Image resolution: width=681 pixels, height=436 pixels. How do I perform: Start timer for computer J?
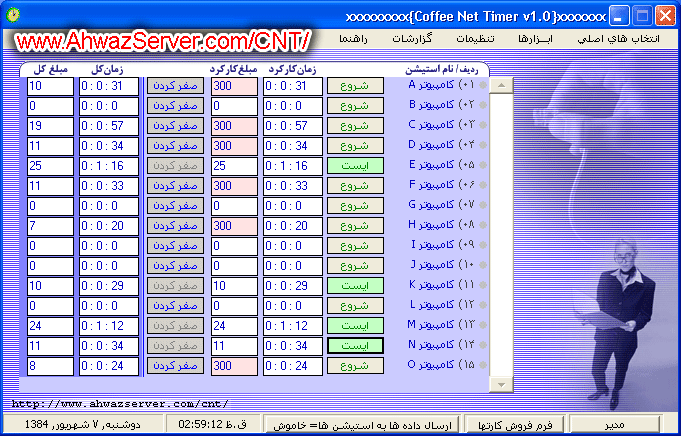point(355,266)
